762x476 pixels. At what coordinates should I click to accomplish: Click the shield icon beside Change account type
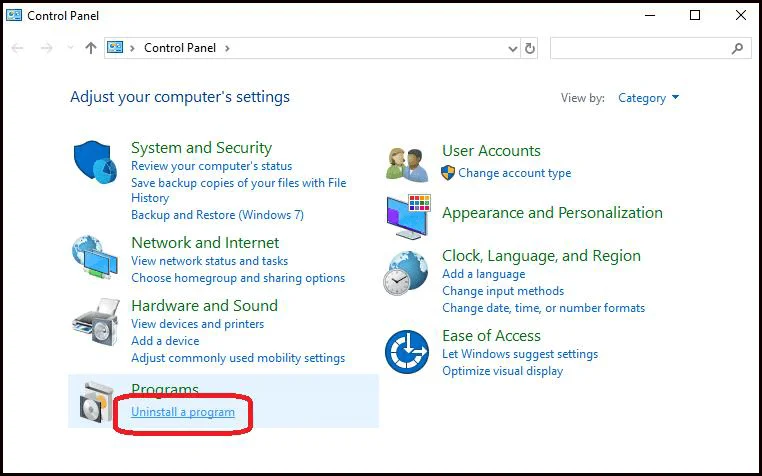point(448,173)
